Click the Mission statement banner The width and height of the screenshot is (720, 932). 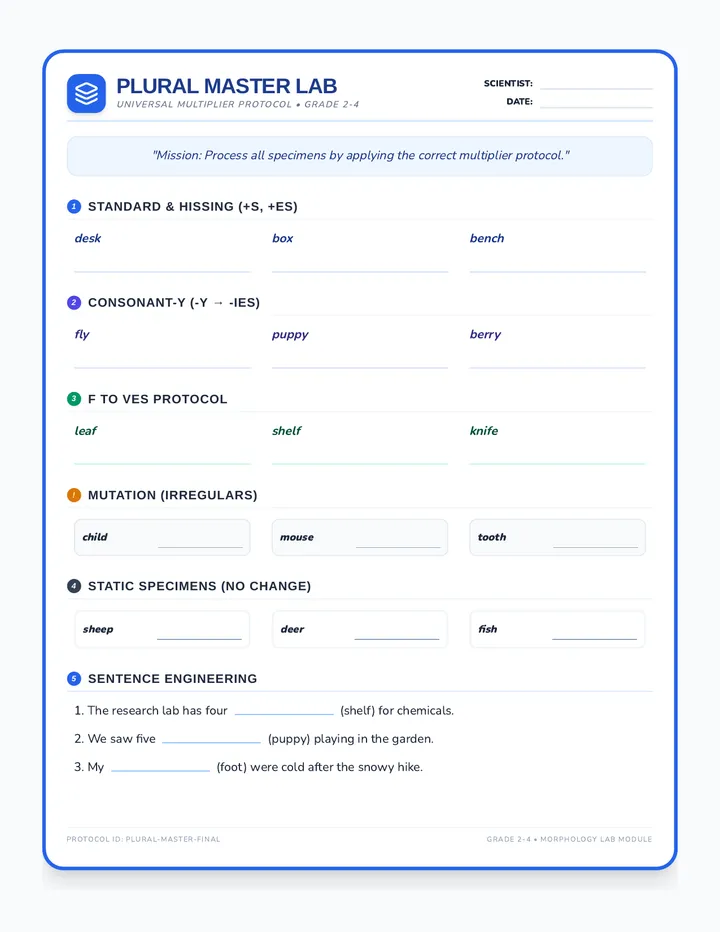coord(360,156)
